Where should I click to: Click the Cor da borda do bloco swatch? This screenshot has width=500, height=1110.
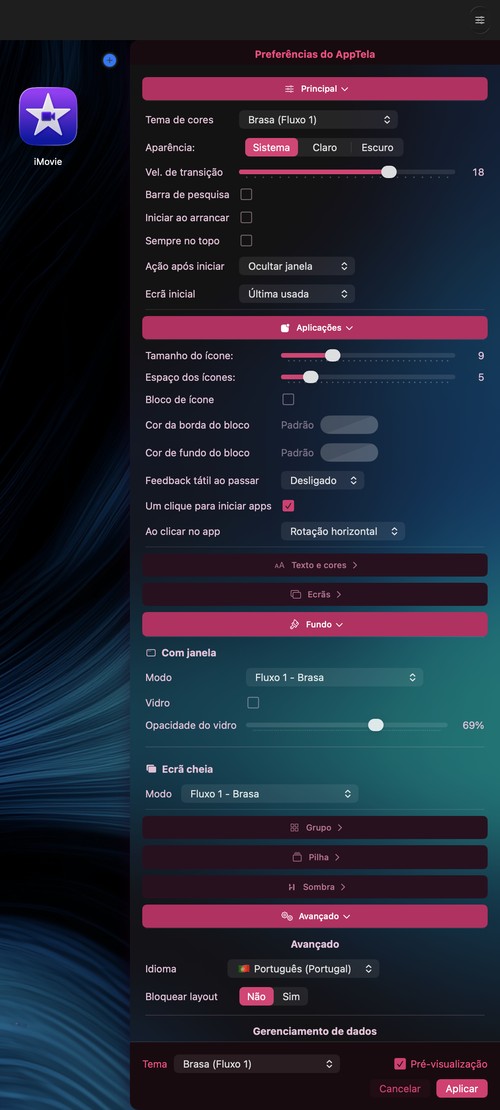click(349, 425)
